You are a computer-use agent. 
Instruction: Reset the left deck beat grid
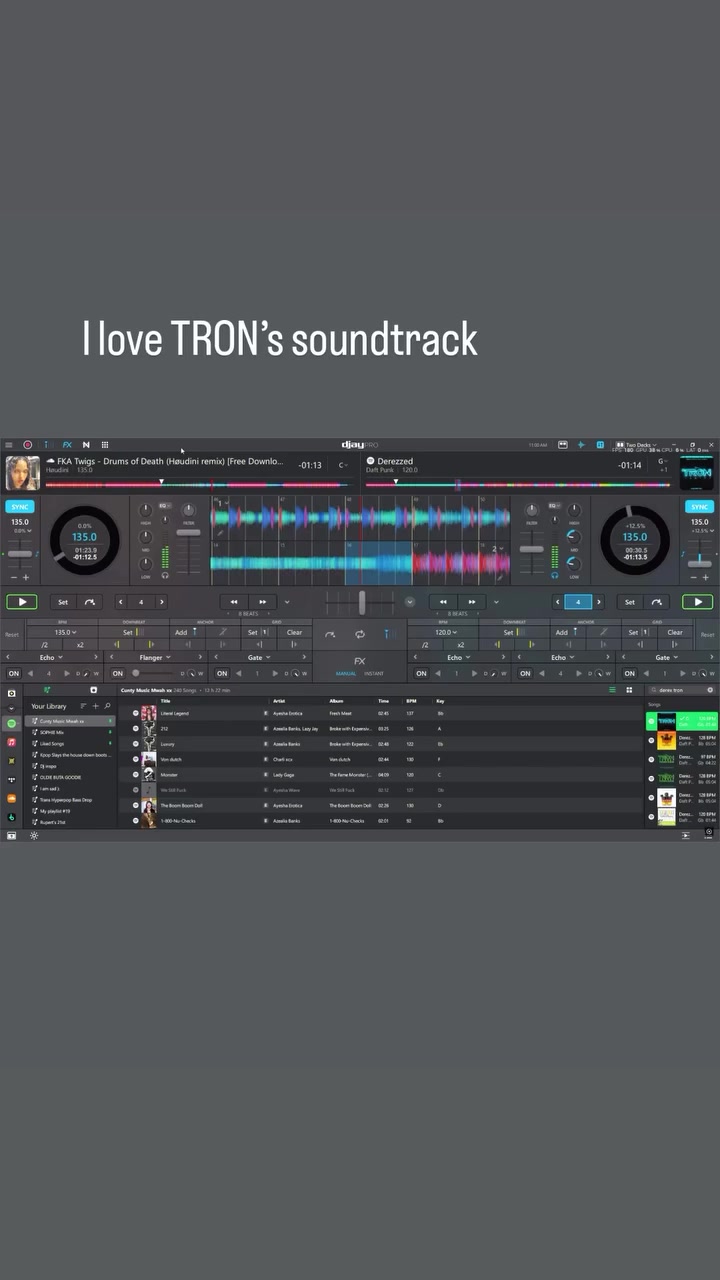click(11, 634)
